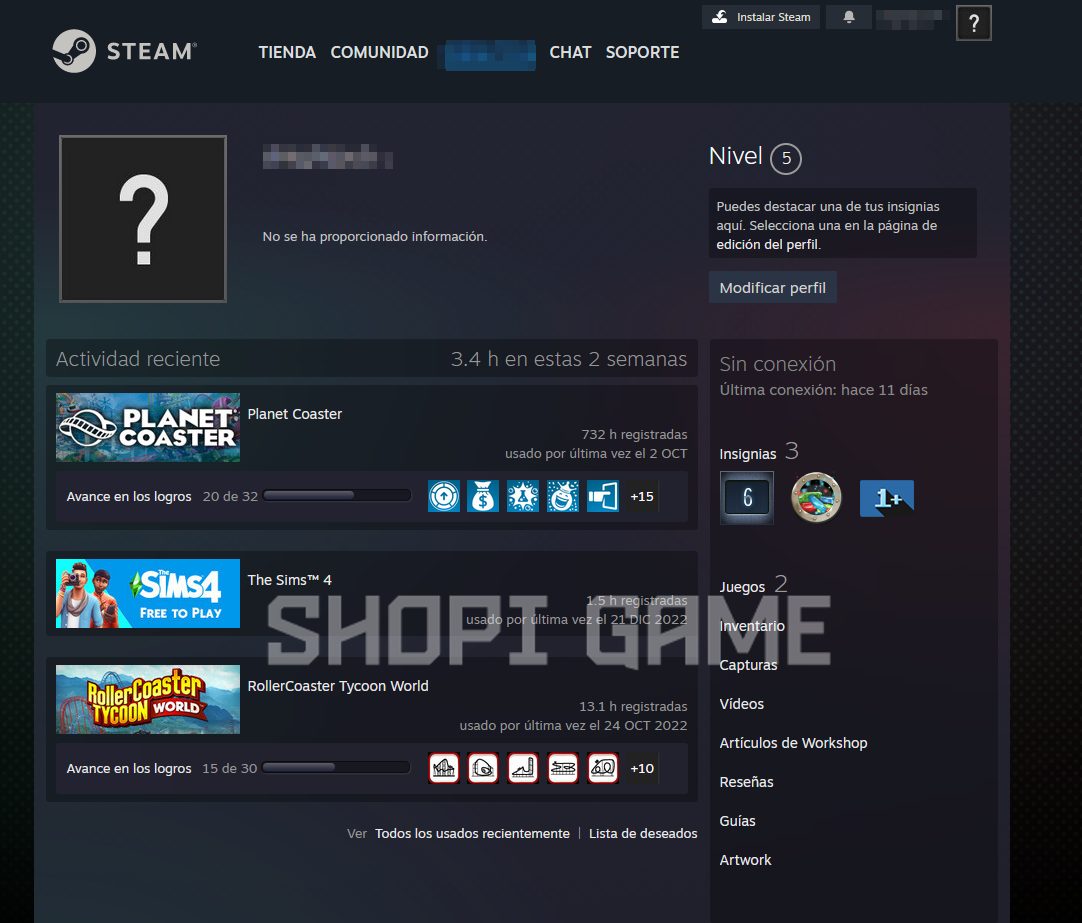
Task: Open the first RollerCoaster Tycoon World achievement icon
Action: coord(444,768)
